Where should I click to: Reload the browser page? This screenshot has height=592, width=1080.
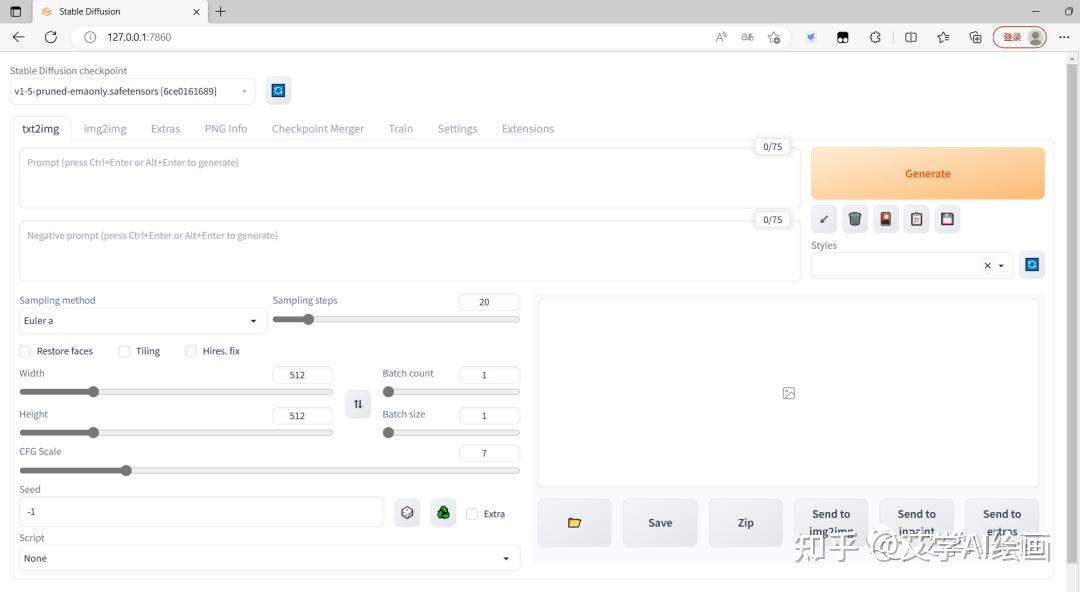tap(51, 37)
